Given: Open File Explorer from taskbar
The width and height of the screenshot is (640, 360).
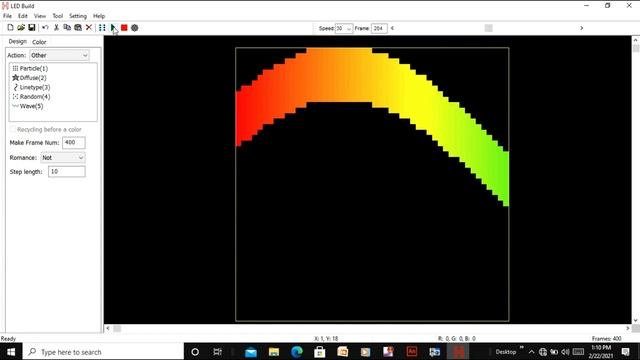Looking at the screenshot, I should click(x=274, y=352).
